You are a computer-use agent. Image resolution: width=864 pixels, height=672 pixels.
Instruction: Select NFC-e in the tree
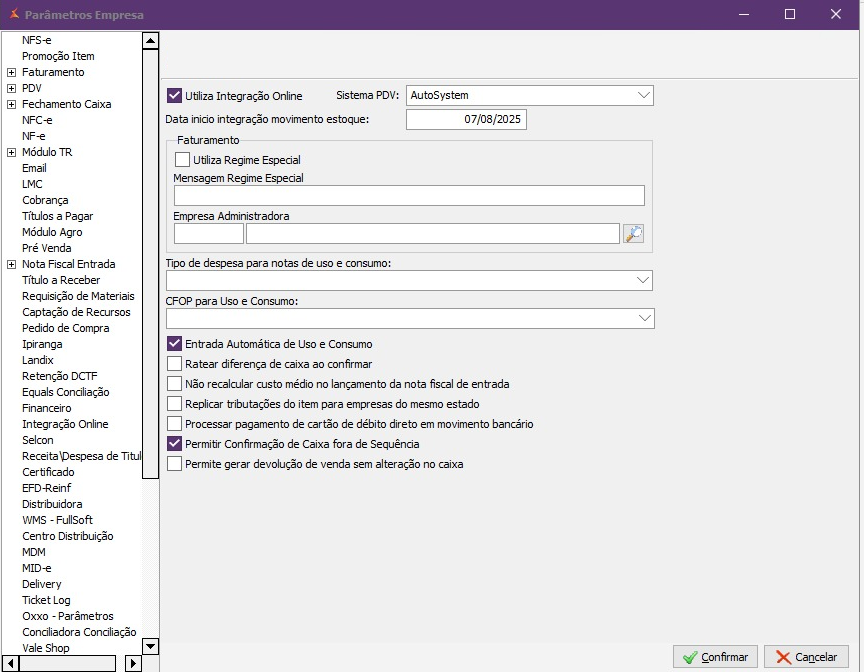click(x=37, y=120)
